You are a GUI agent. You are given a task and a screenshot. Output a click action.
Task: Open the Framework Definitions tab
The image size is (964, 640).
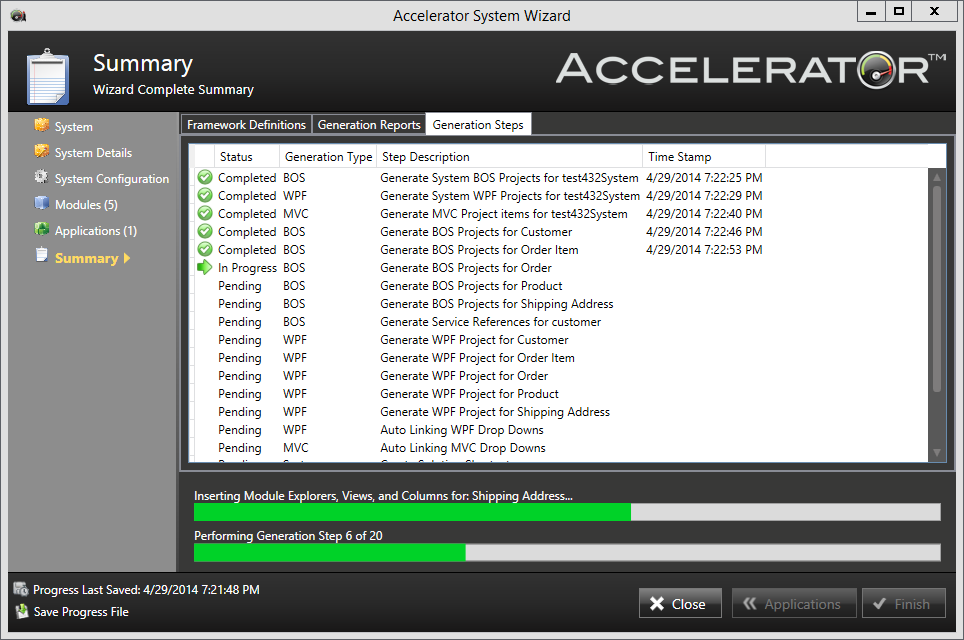tap(246, 125)
